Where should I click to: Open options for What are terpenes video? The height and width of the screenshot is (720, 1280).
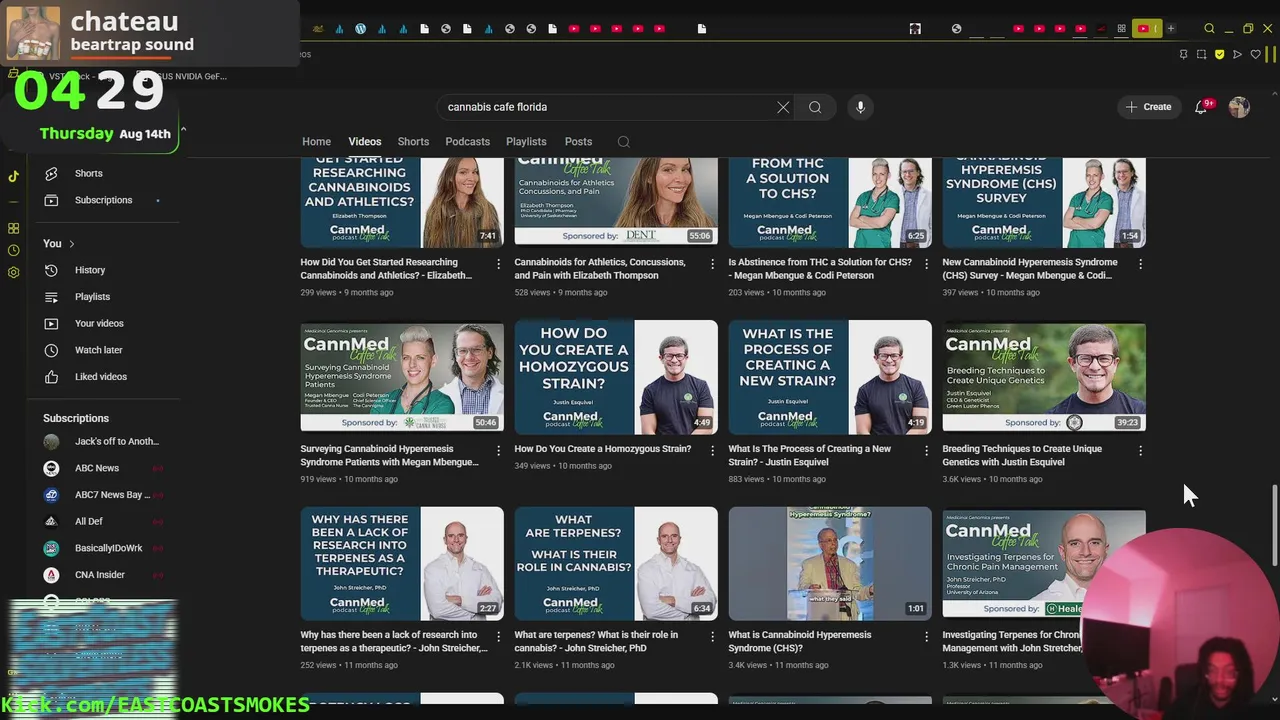click(712, 637)
